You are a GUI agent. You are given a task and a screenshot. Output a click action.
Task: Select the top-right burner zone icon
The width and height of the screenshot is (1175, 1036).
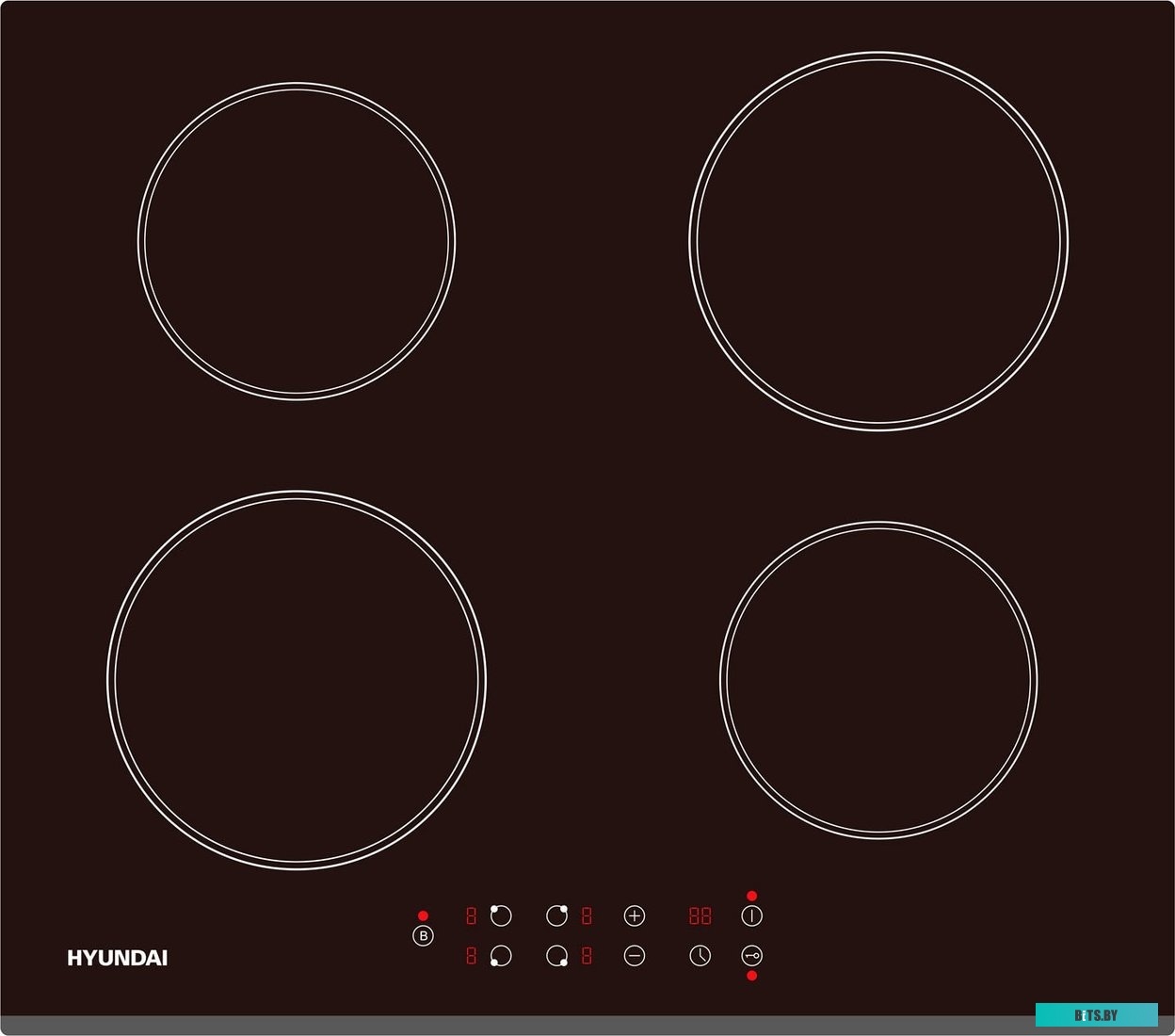click(557, 915)
